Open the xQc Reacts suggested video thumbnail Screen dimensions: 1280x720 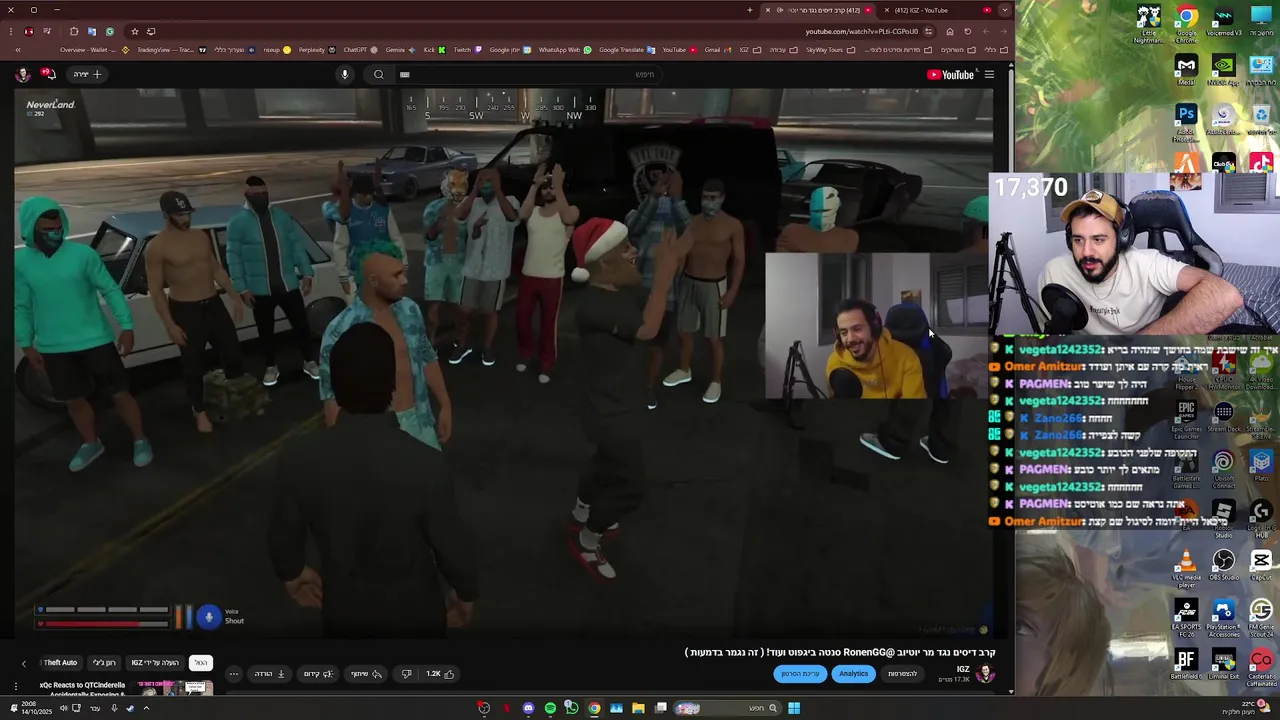(x=176, y=689)
